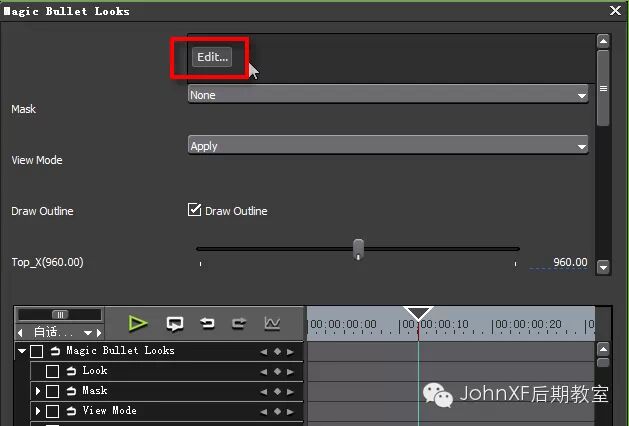Viewport: 629px width, 426px height.
Task: Click the Top_X(960.00) parameter label
Action: click(47, 262)
